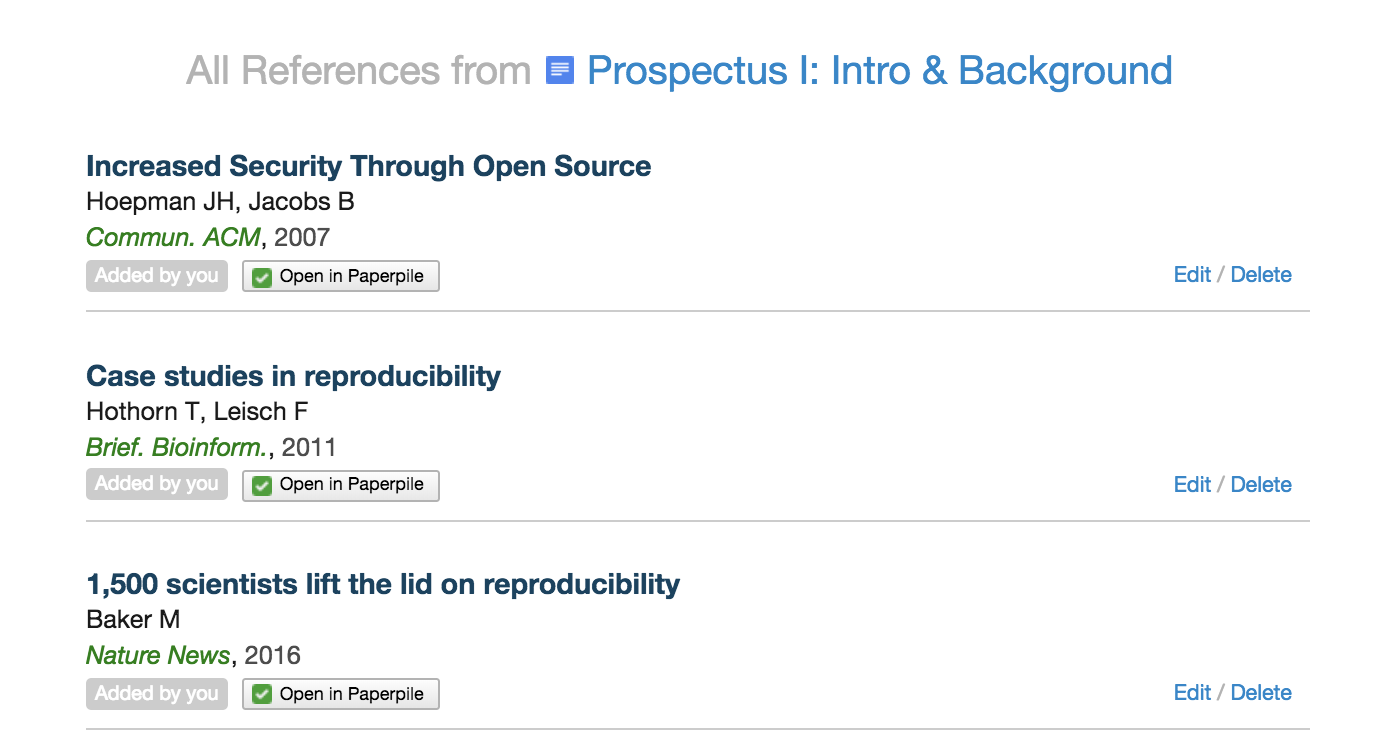The height and width of the screenshot is (756, 1390).
Task: Edit the Increased Security Through Open Source reference
Action: coord(1192,275)
